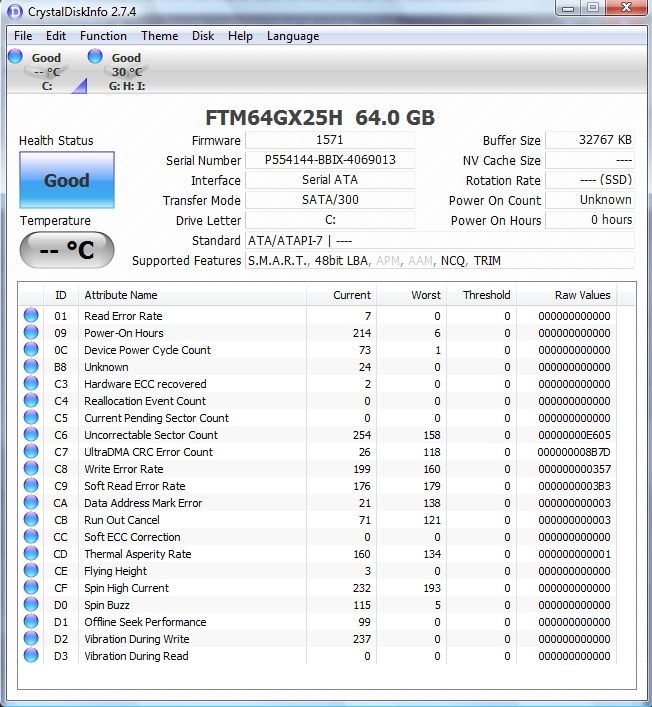This screenshot has height=707, width=652.
Task: Click the Firmware value field 1571
Action: (x=330, y=140)
